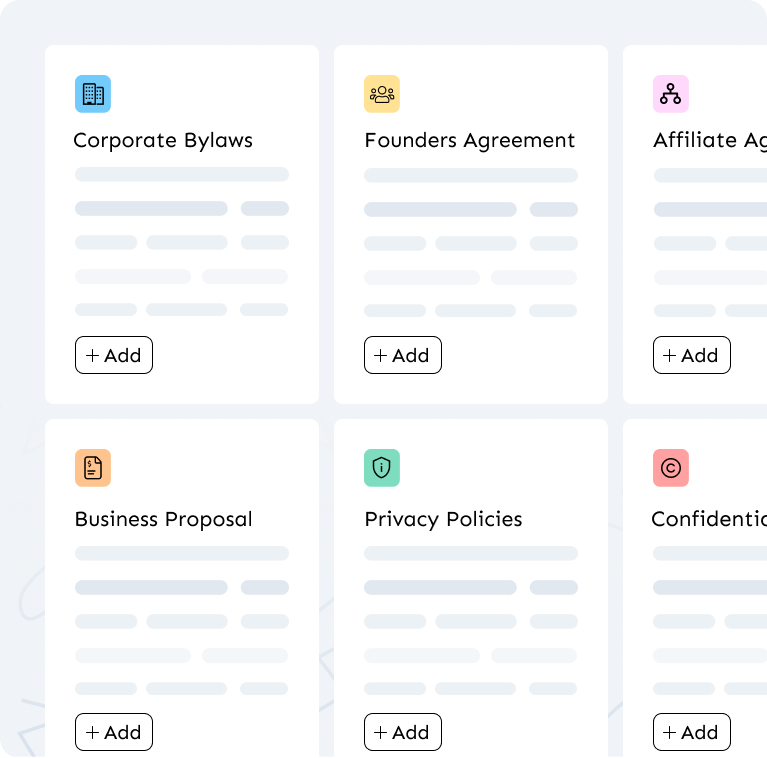
Task: Select the pink Affiliate hierarchy icon
Action: coord(671,94)
